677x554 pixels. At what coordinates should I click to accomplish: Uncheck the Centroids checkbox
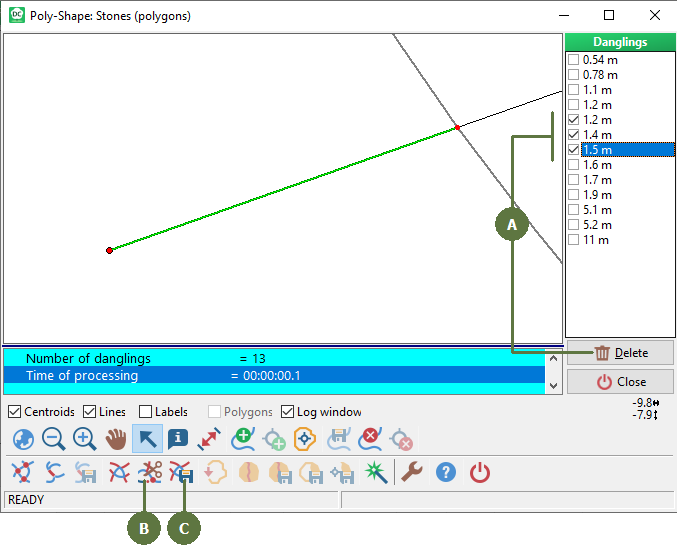click(15, 412)
